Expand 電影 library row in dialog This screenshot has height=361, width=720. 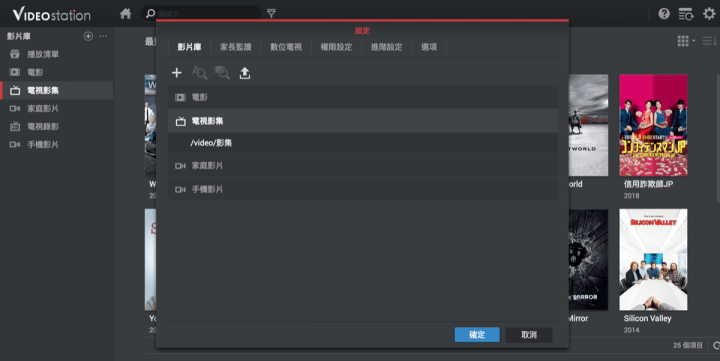363,97
